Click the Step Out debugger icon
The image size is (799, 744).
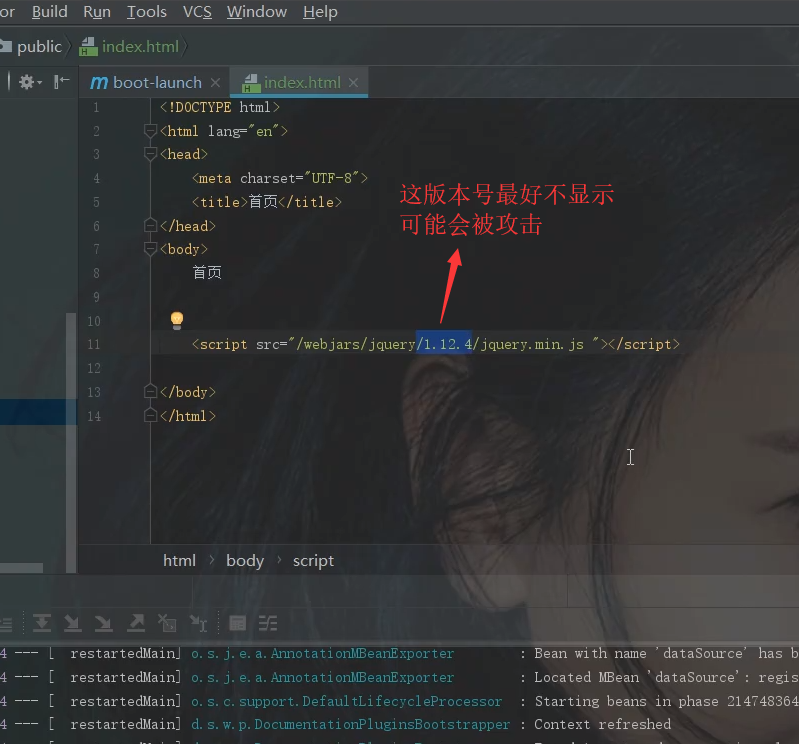pos(136,623)
